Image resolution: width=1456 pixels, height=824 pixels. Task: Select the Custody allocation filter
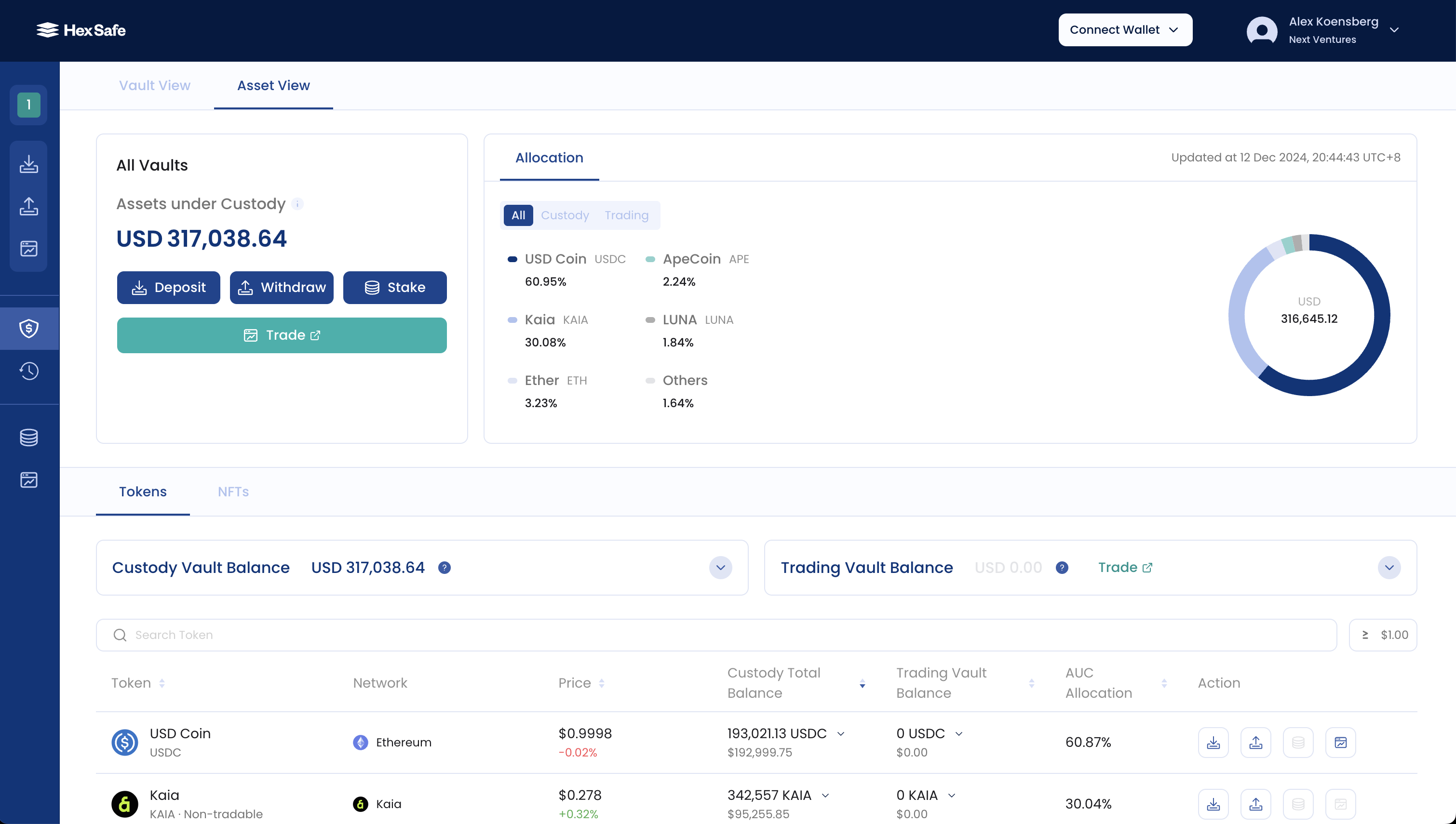coord(565,215)
